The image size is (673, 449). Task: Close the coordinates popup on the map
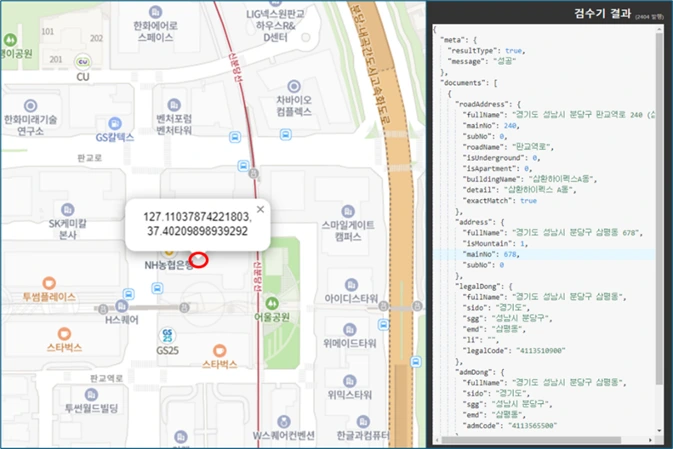coord(260,209)
